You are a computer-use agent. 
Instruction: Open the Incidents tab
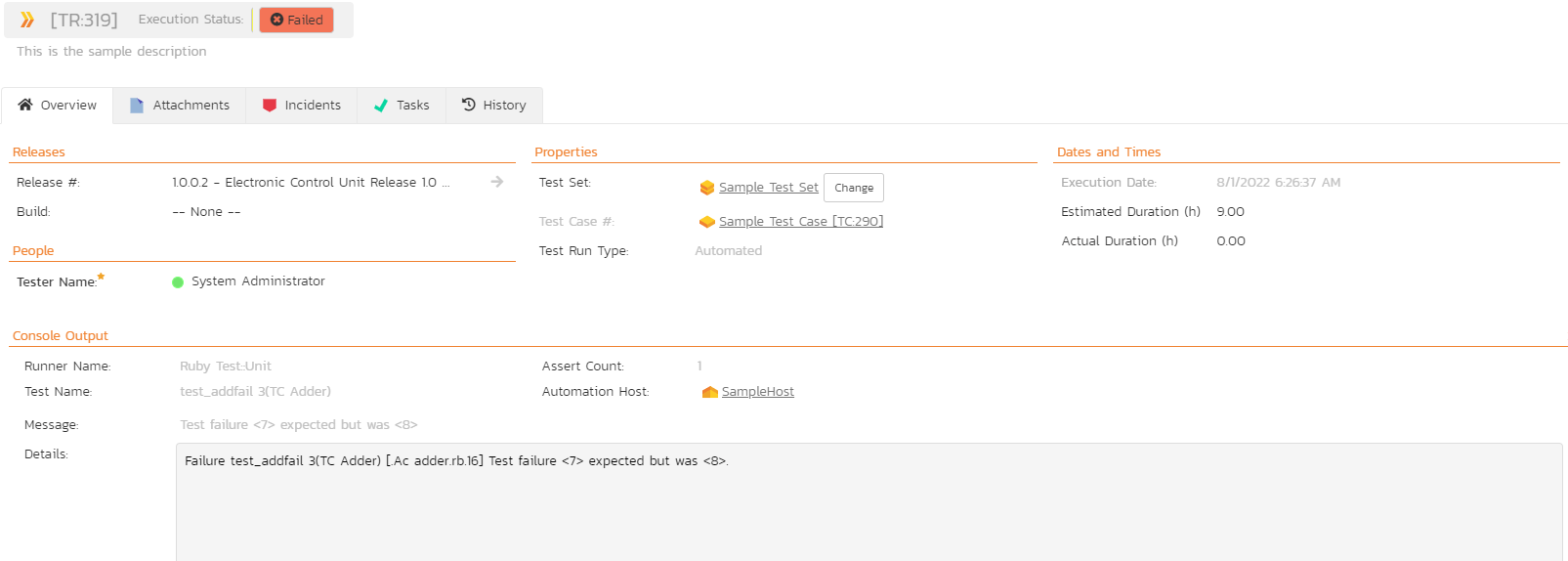302,106
